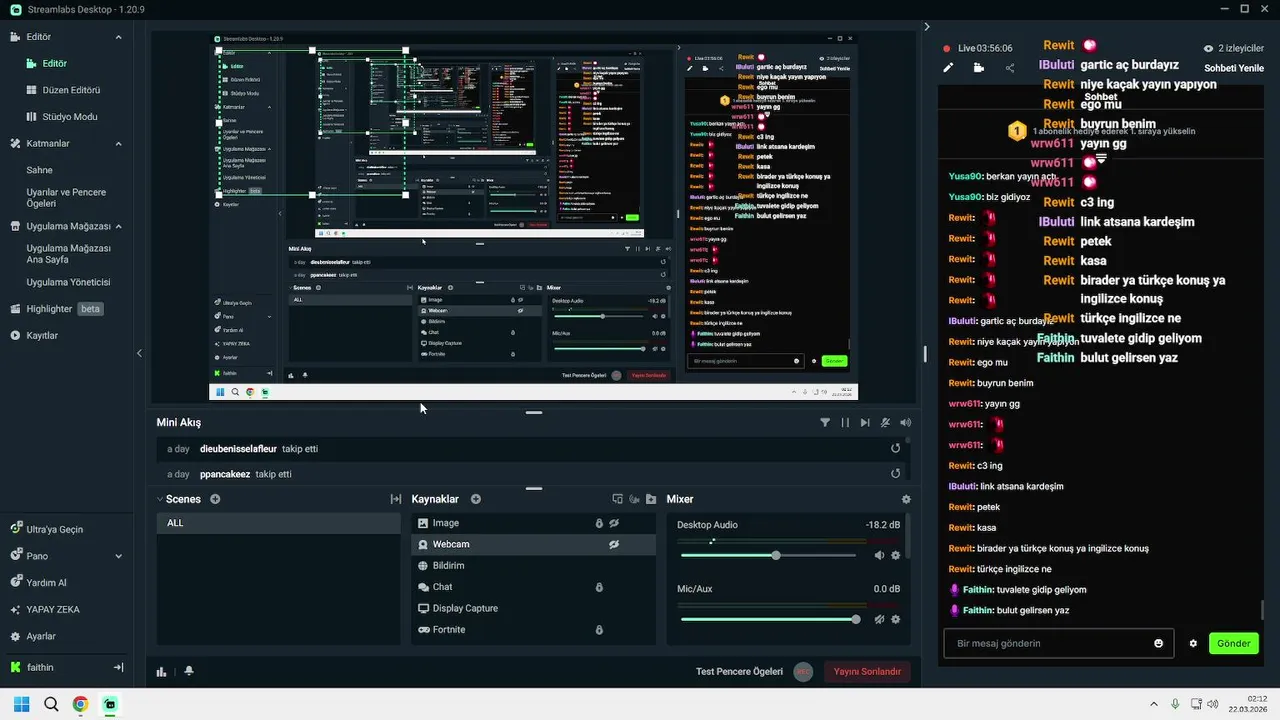Open chat settings gear beside Gönder
The height and width of the screenshot is (720, 1280).
pyautogui.click(x=1193, y=643)
